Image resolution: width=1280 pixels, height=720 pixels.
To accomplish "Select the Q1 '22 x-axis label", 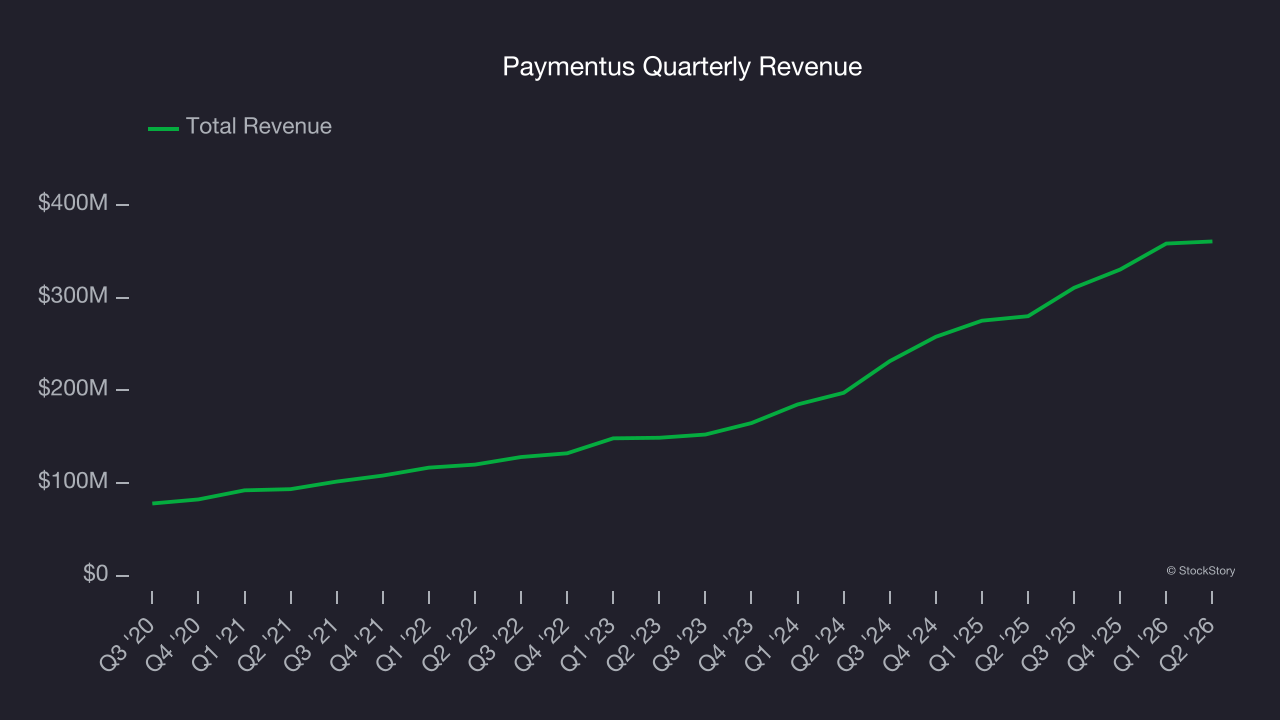I will (403, 642).
